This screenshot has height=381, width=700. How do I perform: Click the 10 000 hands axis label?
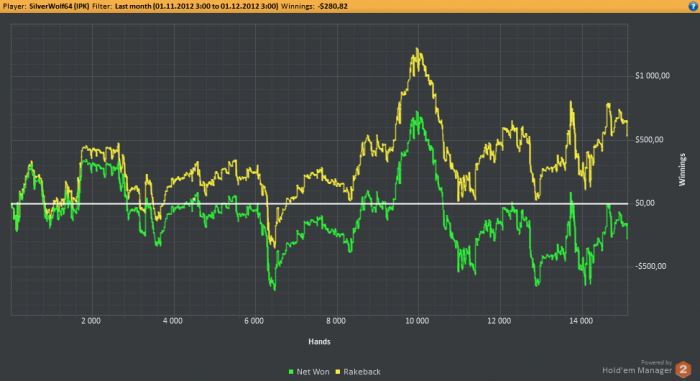pos(417,321)
